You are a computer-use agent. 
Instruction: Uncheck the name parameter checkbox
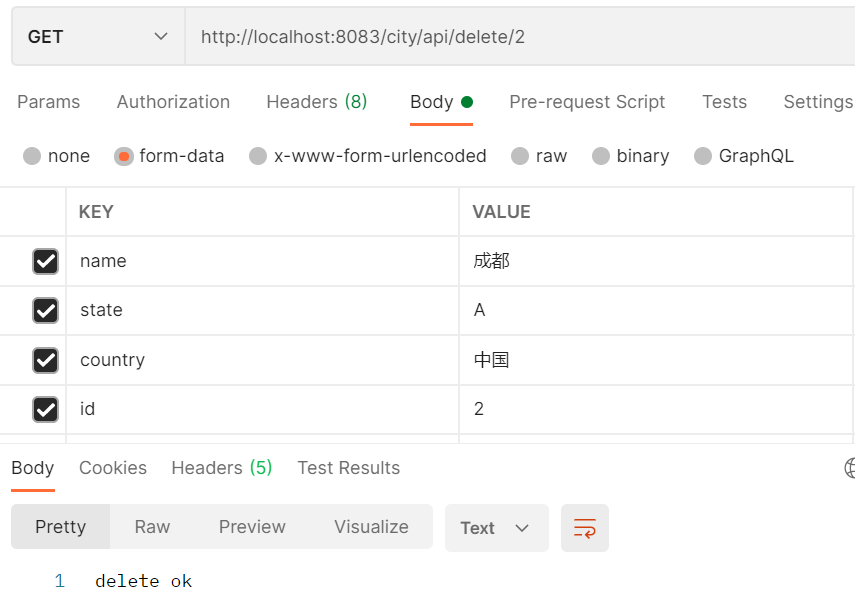(x=45, y=261)
